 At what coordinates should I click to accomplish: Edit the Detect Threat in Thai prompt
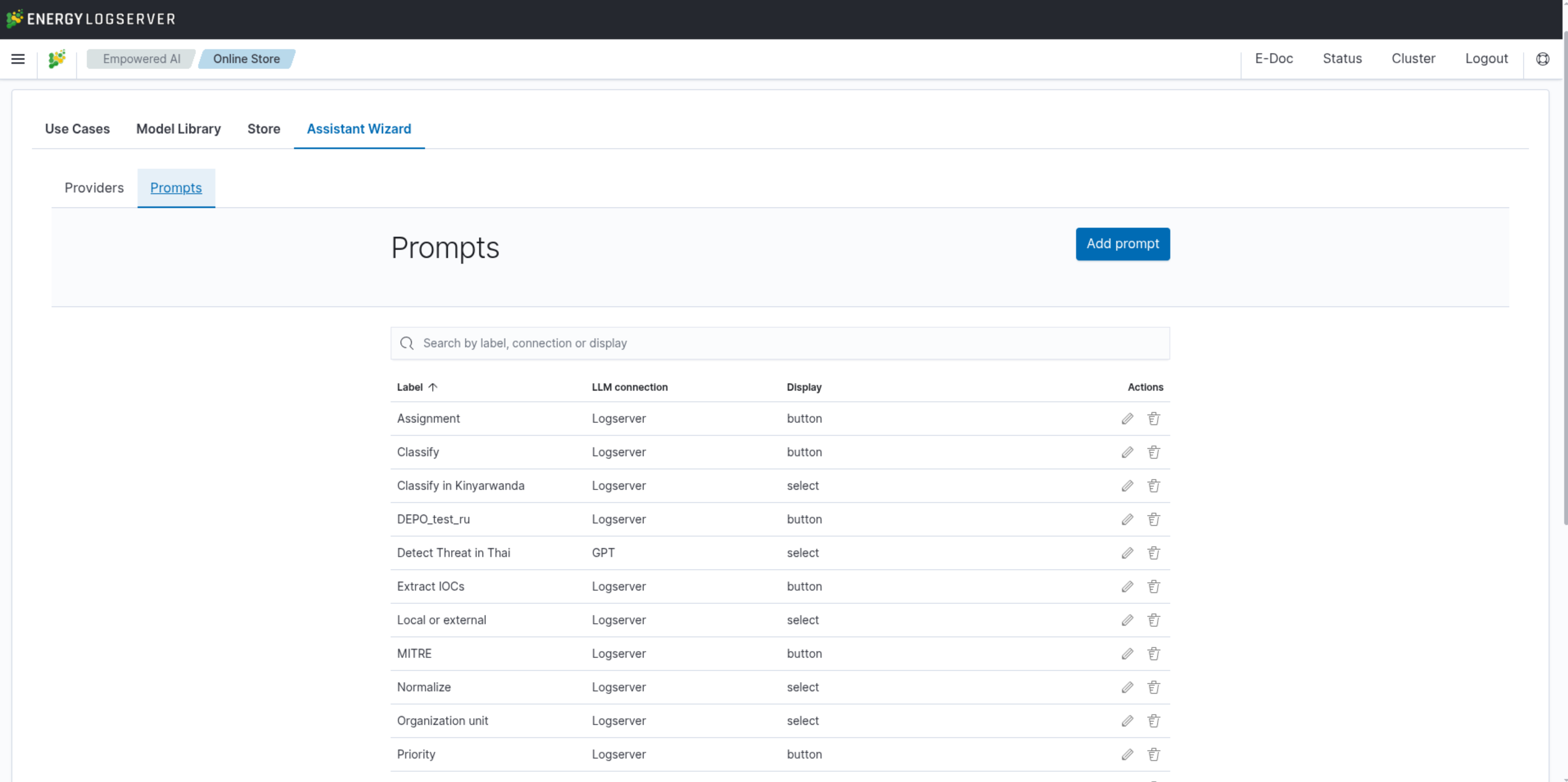coord(1127,553)
